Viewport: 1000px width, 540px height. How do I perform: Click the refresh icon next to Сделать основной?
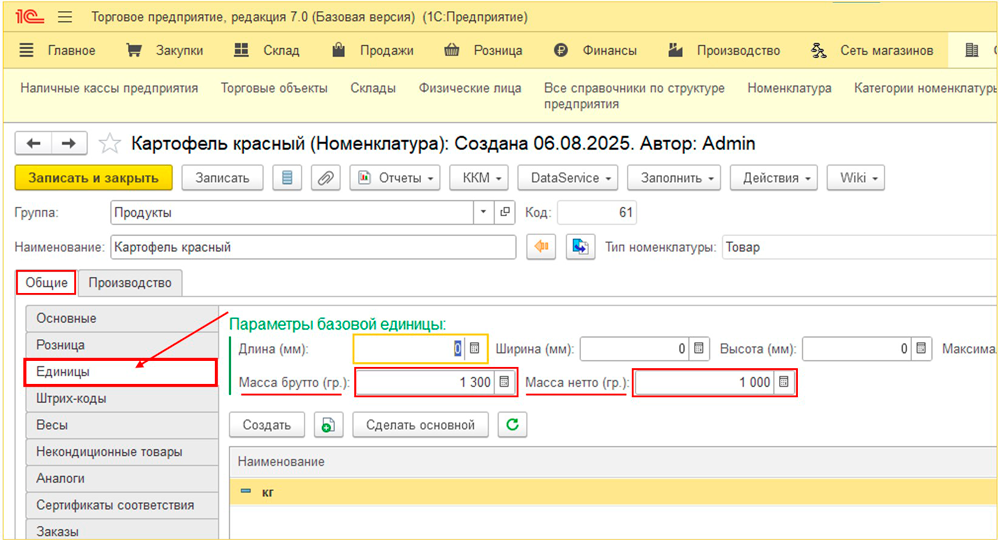513,425
